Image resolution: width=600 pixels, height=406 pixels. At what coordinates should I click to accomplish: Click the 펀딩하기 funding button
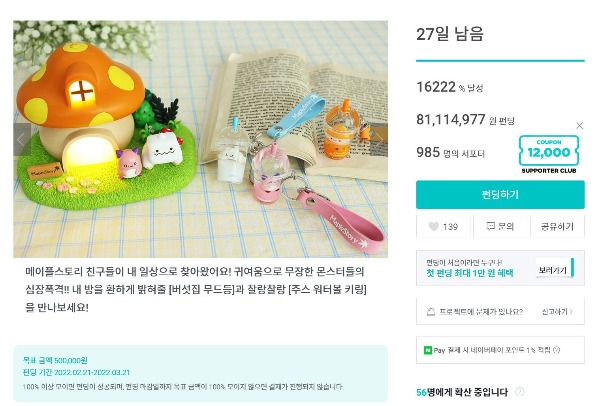click(x=500, y=195)
